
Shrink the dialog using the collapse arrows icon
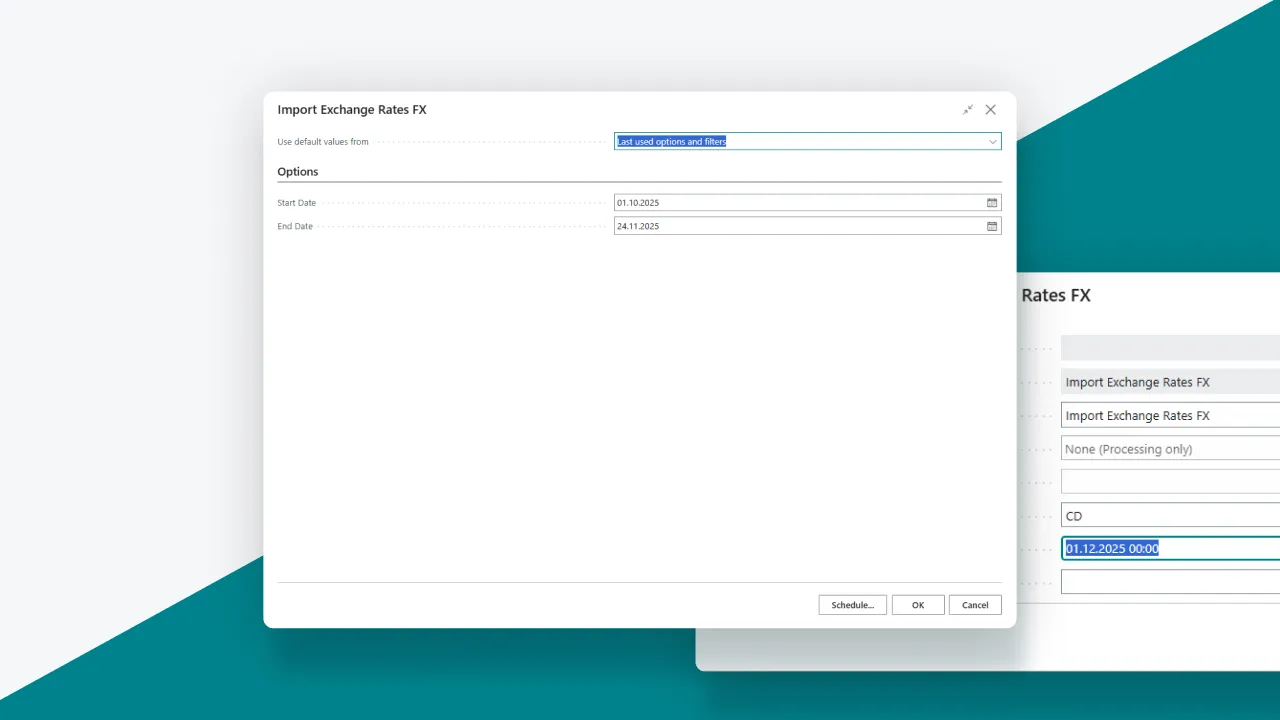coord(968,110)
